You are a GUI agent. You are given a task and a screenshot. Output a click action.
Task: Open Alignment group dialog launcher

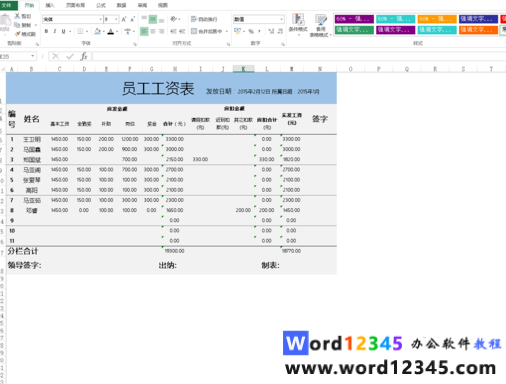(x=228, y=44)
